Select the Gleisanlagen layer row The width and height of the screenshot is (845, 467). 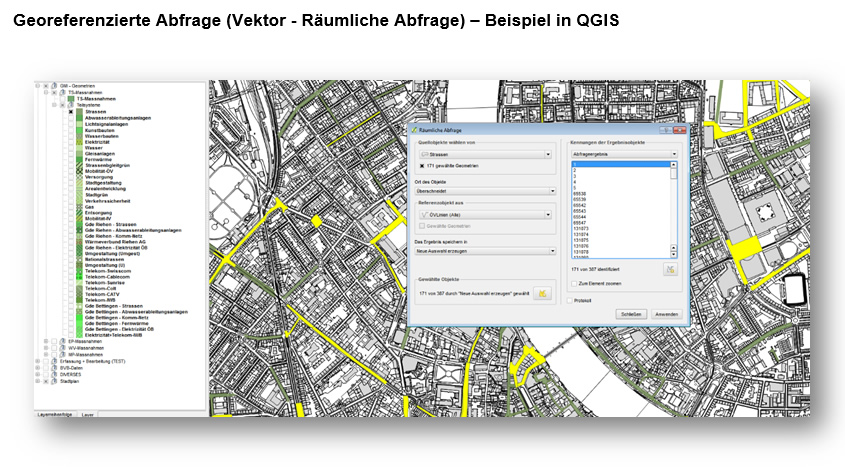pyautogui.click(x=100, y=154)
